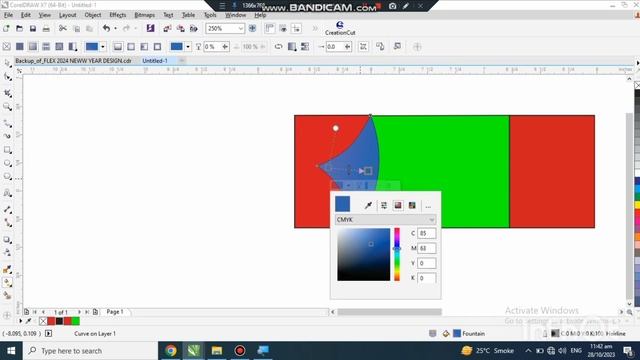Open the Bitmaps menu
Image resolution: width=640 pixels, height=360 pixels.
pyautogui.click(x=144, y=15)
